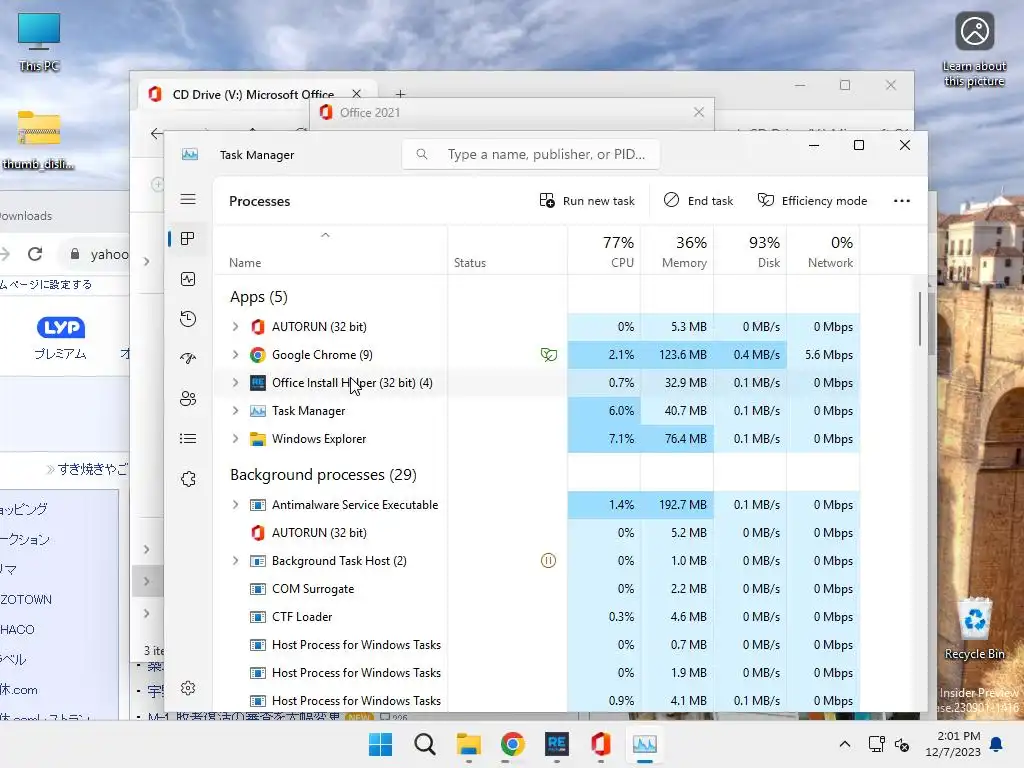Switch to Chrome from taskbar
Image resolution: width=1024 pixels, height=768 pixels.
pyautogui.click(x=513, y=744)
